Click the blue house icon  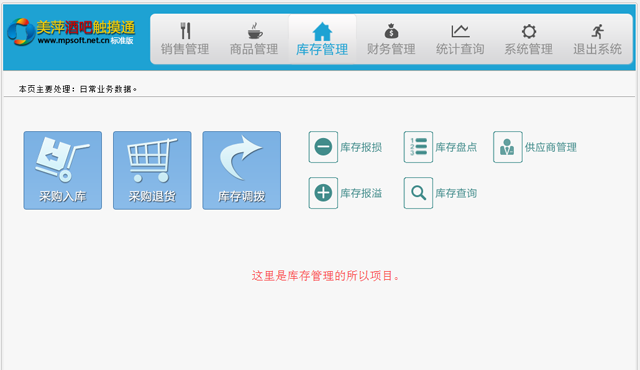click(x=322, y=31)
